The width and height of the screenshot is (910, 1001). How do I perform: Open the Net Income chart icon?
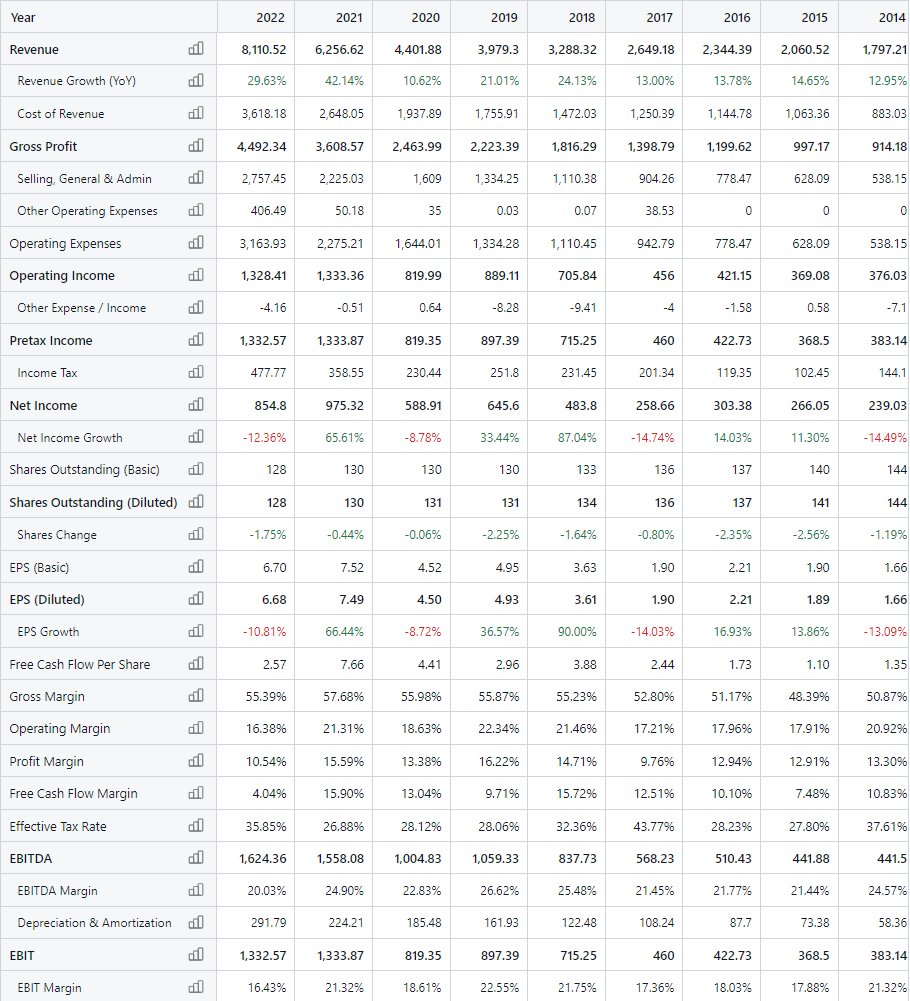click(196, 405)
